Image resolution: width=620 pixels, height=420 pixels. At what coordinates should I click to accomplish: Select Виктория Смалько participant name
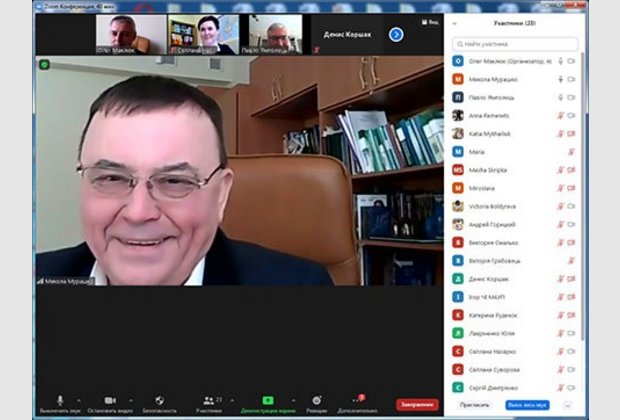point(493,243)
